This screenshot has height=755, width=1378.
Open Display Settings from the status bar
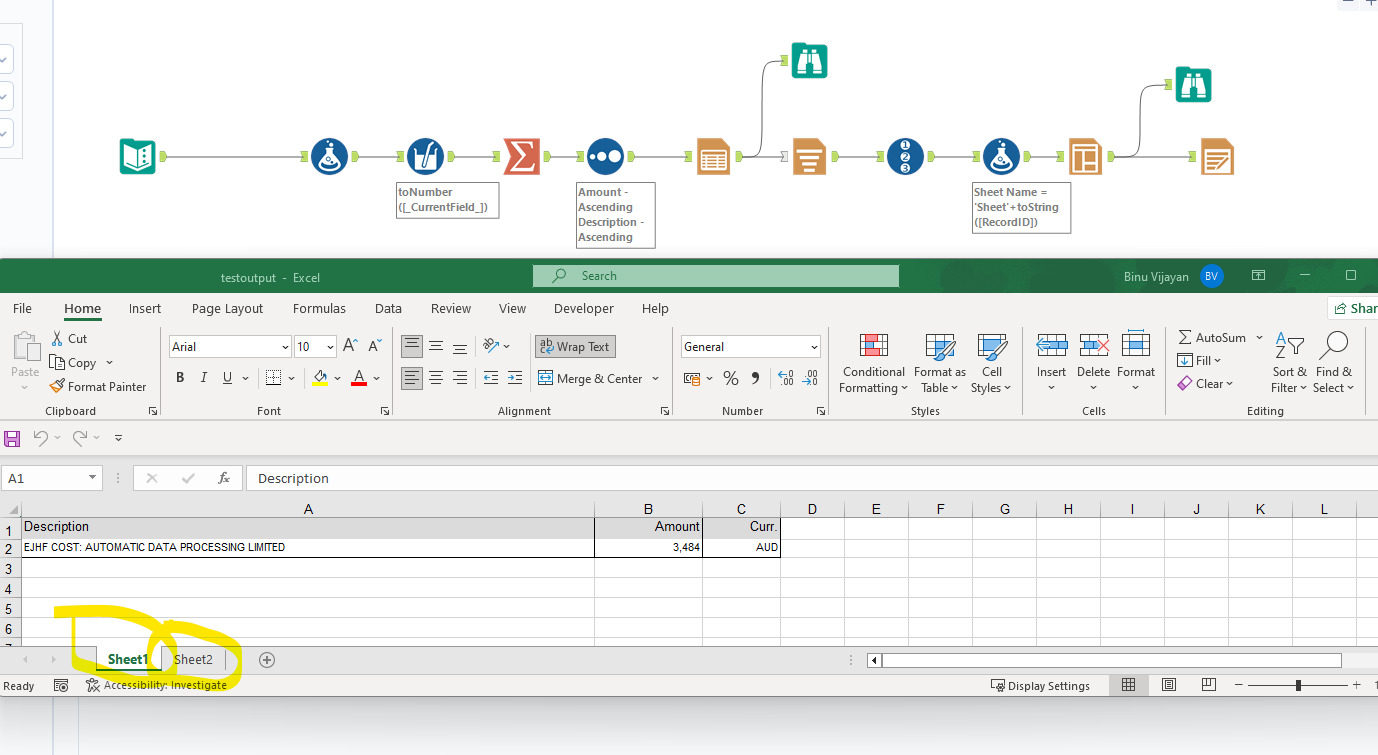click(1043, 685)
